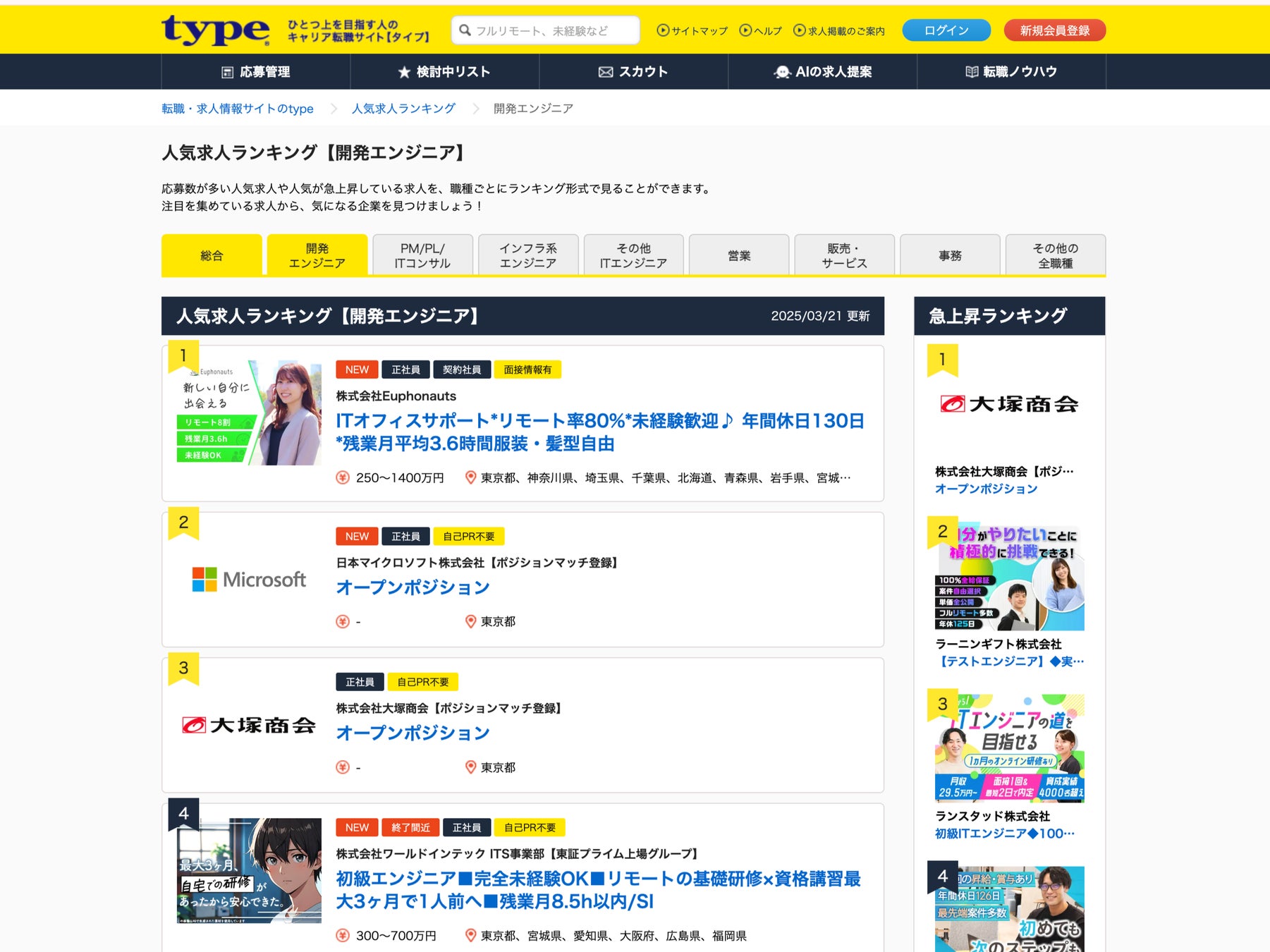Click the 250〜1400万円 salary text
The width and height of the screenshot is (1270, 952).
point(400,477)
